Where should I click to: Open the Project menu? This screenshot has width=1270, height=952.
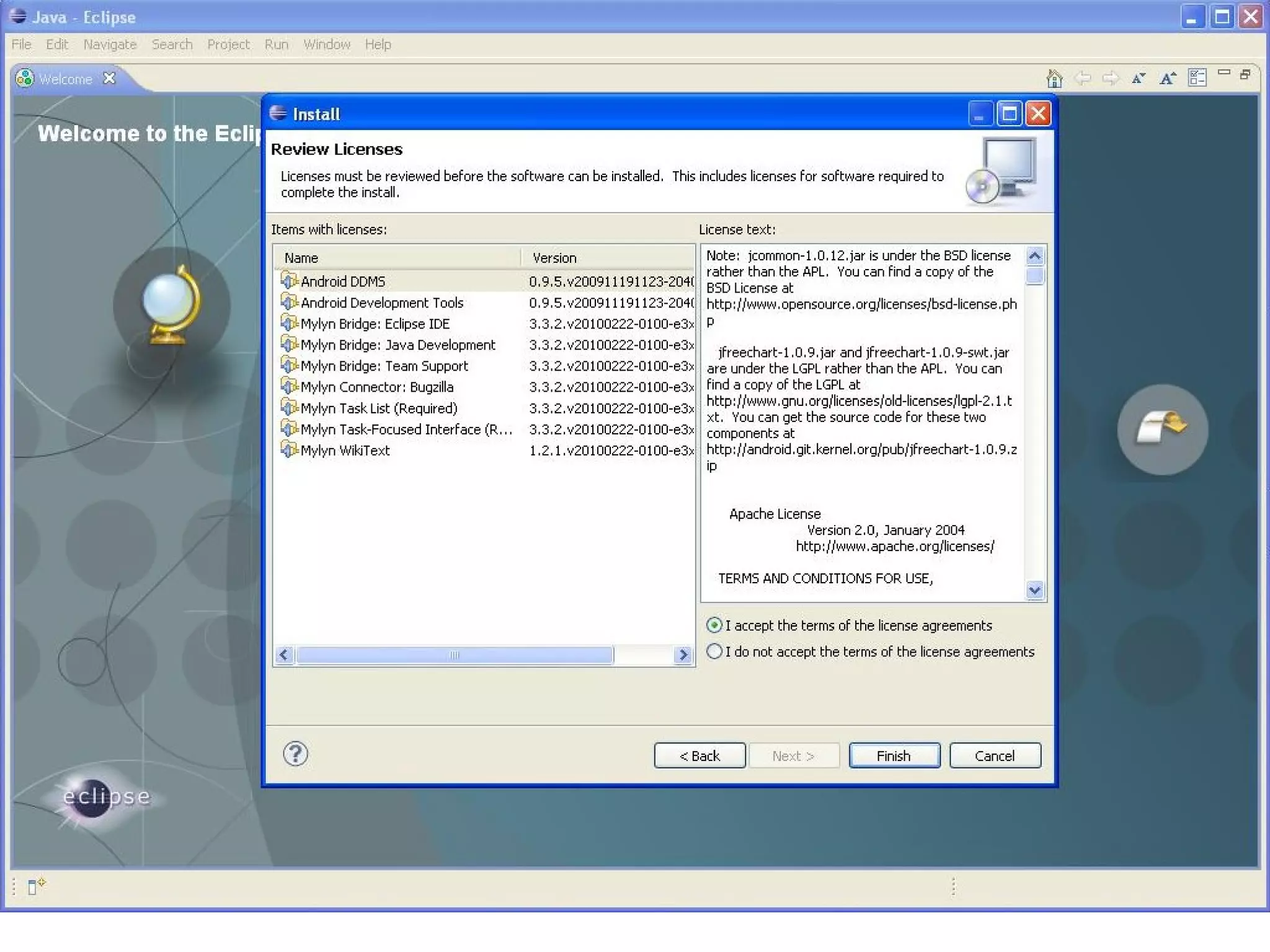(228, 45)
